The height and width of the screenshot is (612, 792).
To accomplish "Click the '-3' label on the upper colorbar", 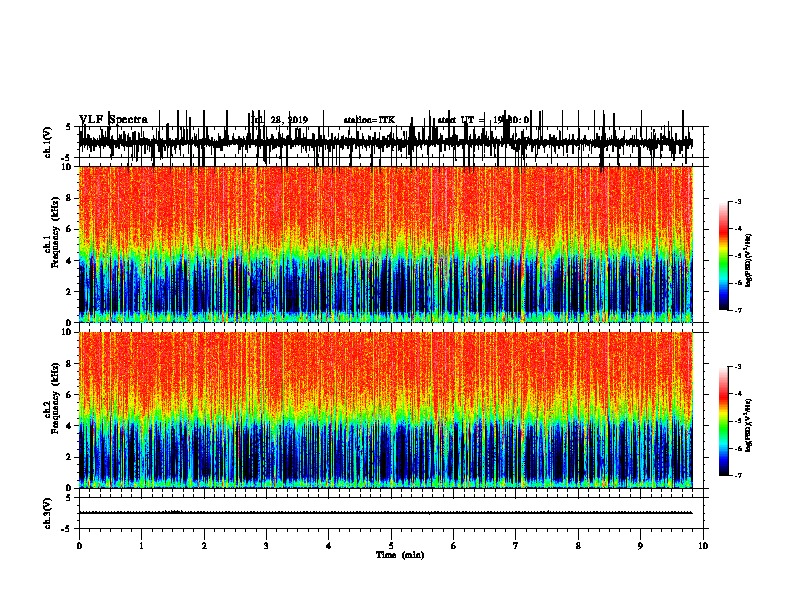I will click(738, 201).
